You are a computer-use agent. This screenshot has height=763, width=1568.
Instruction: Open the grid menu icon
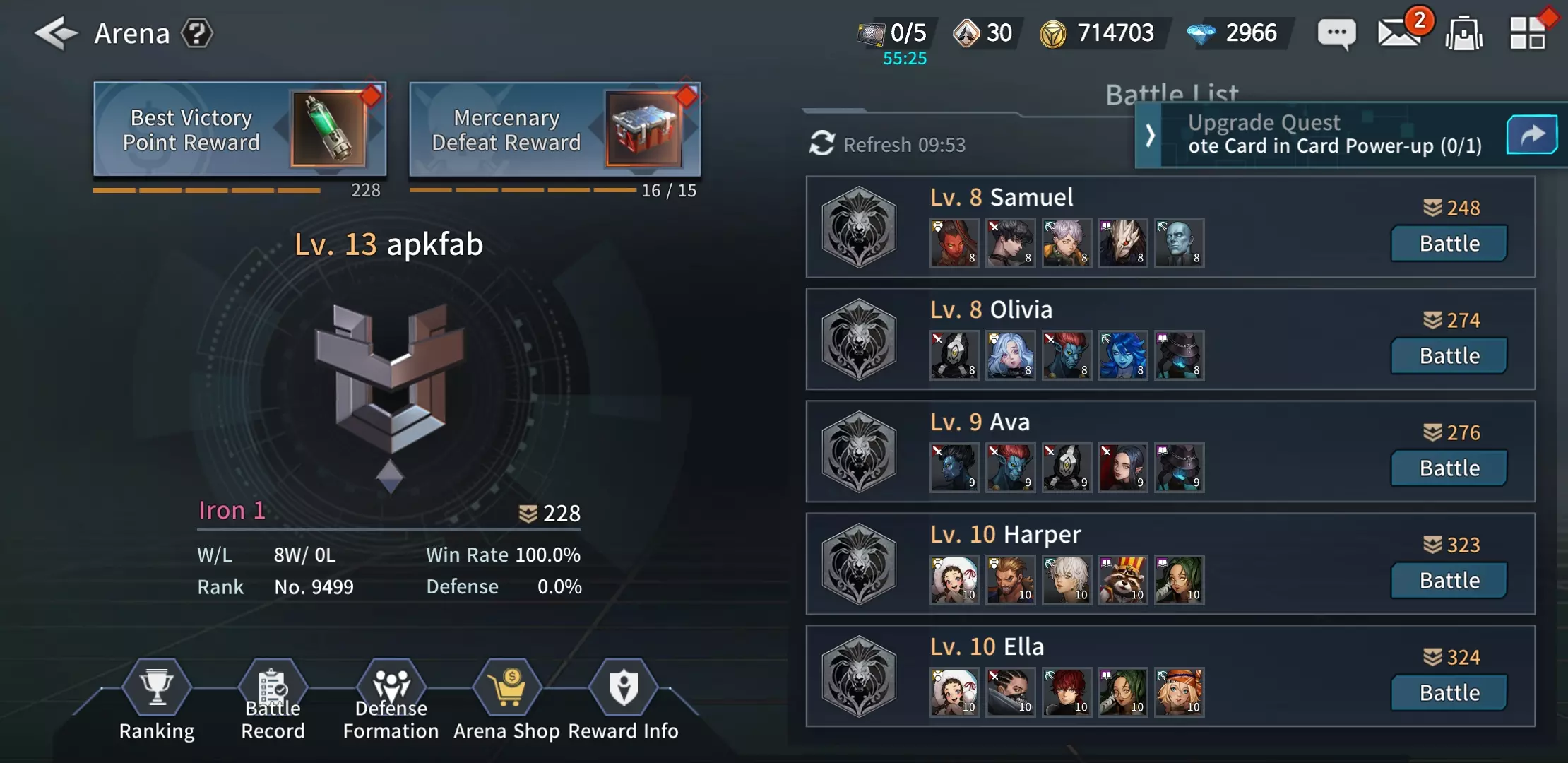coord(1527,33)
